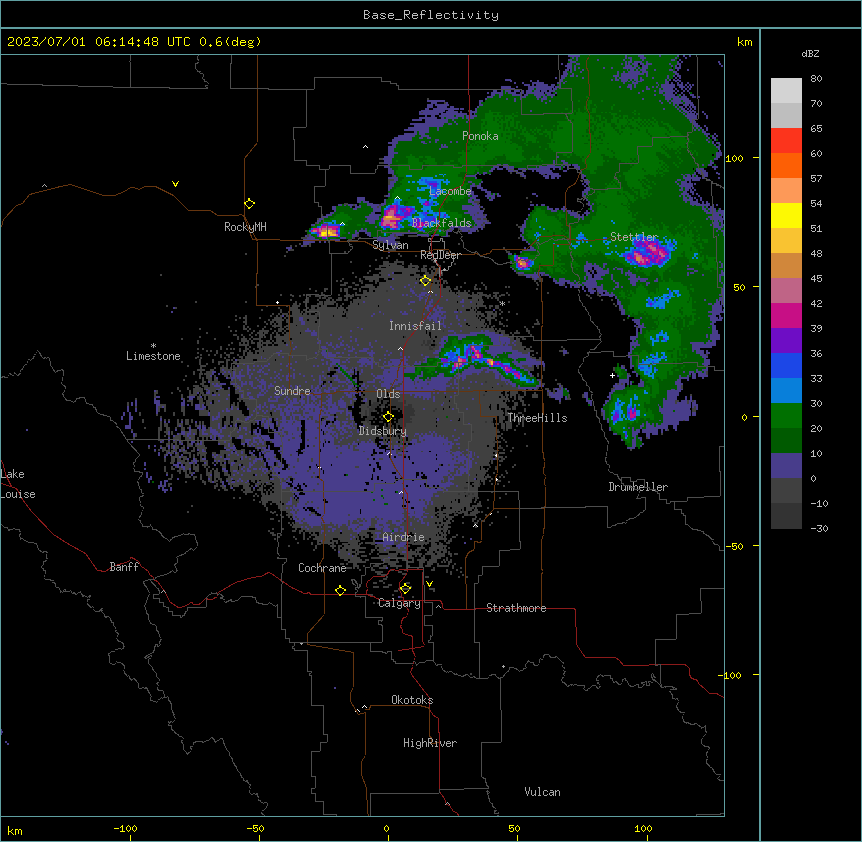This screenshot has width=862, height=842.
Task: Select the RockyMH label
Action: (x=245, y=227)
